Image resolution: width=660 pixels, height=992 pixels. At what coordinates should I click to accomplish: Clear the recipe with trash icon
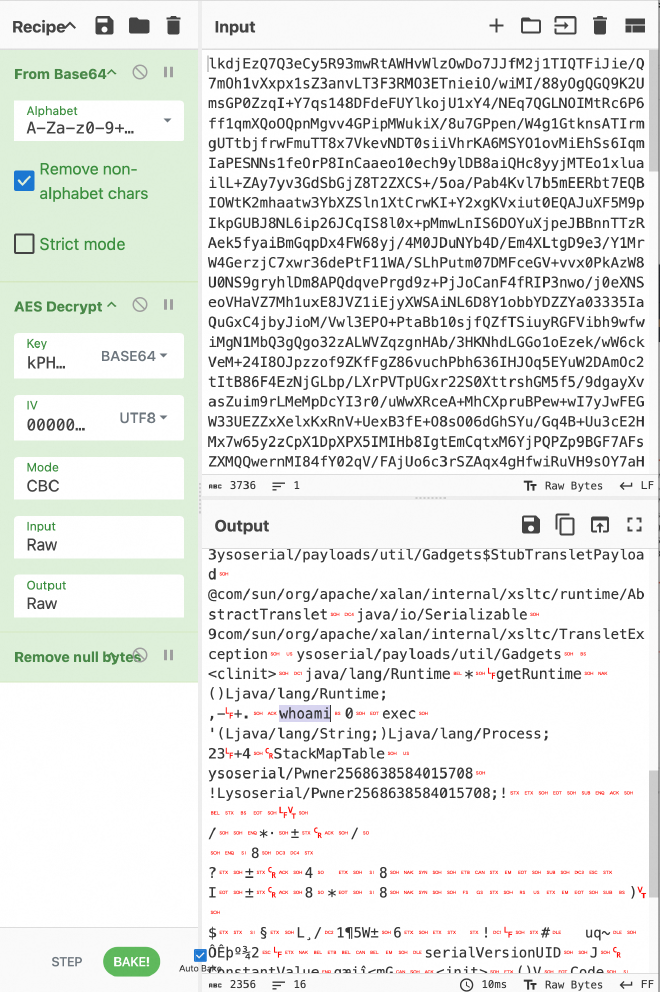click(x=173, y=26)
